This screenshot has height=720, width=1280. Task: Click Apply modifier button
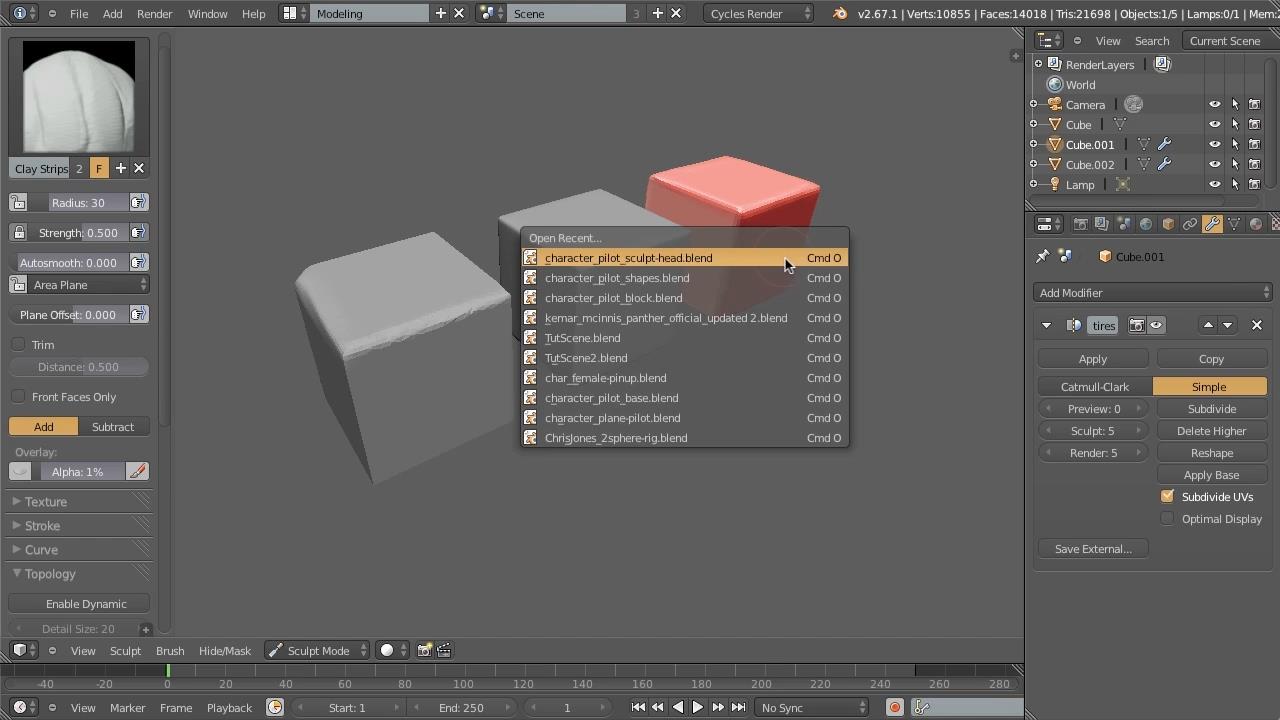tap(1093, 359)
